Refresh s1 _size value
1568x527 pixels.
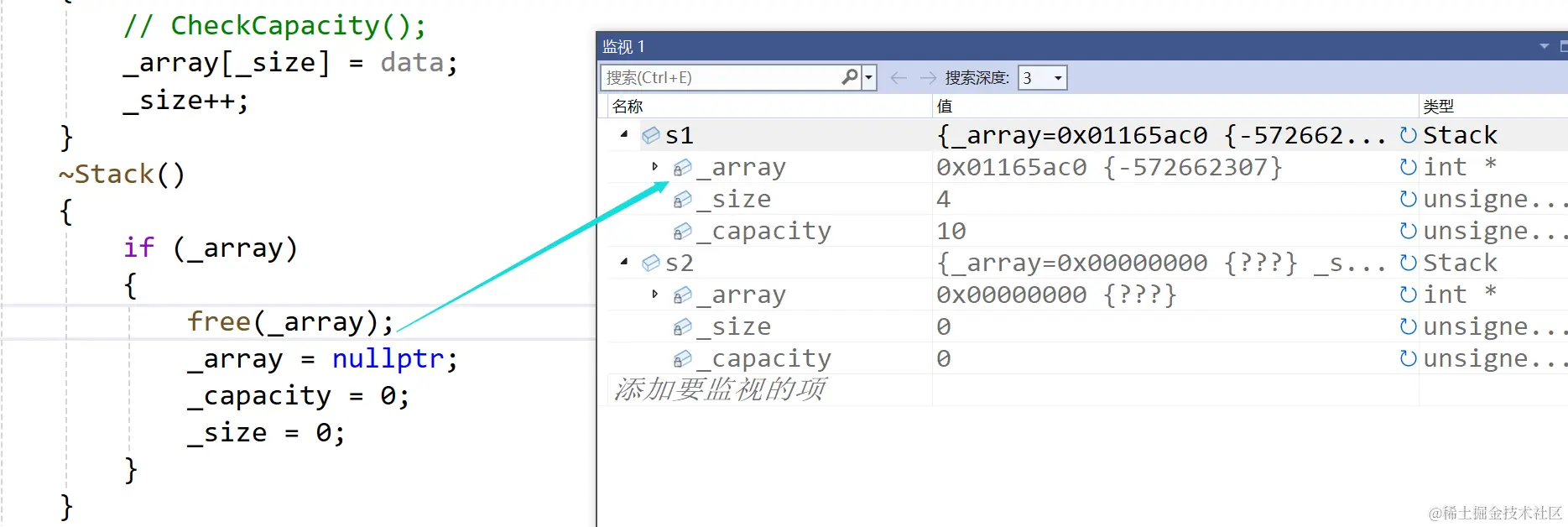[1408, 199]
